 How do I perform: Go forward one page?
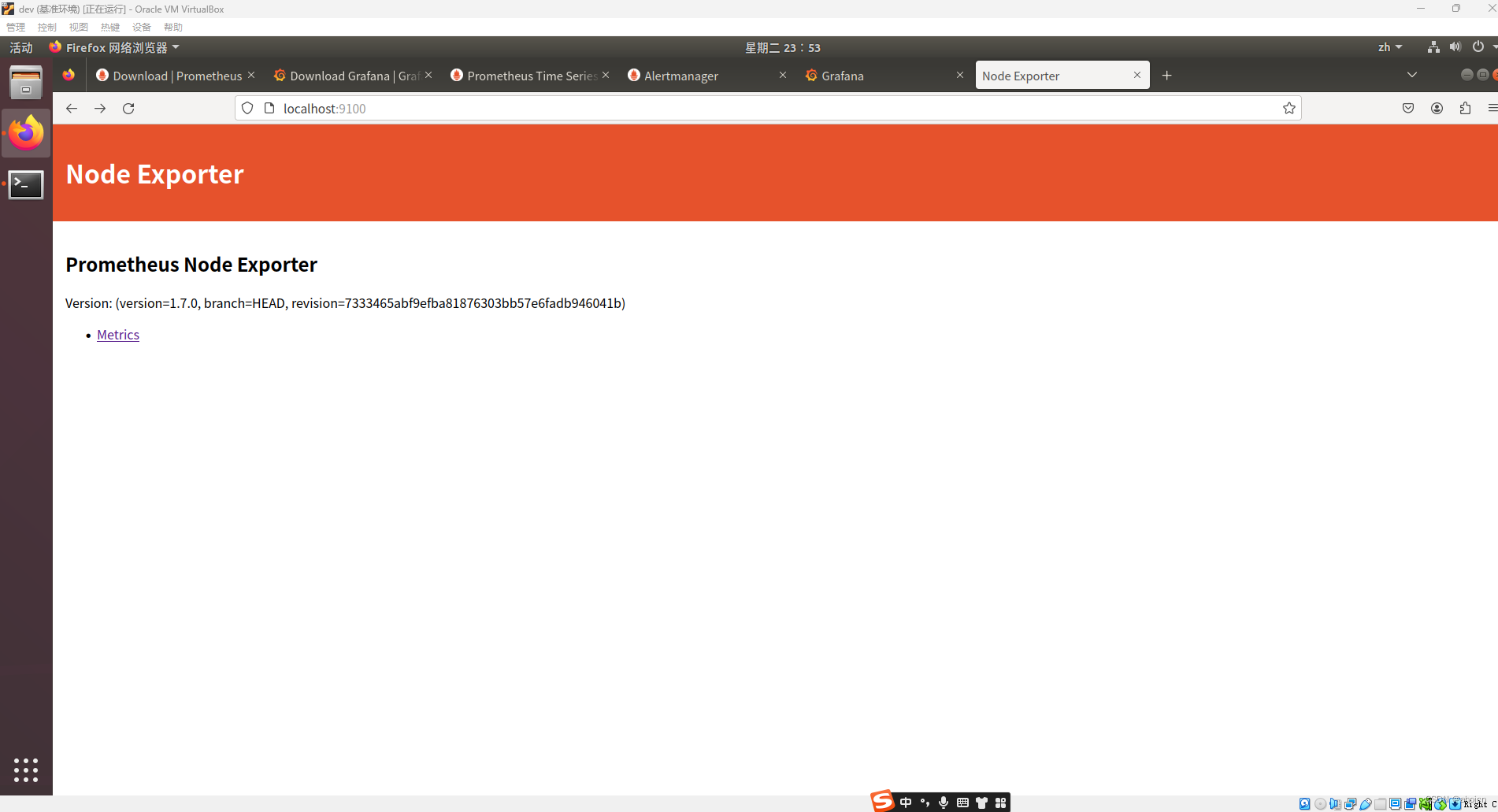point(100,109)
